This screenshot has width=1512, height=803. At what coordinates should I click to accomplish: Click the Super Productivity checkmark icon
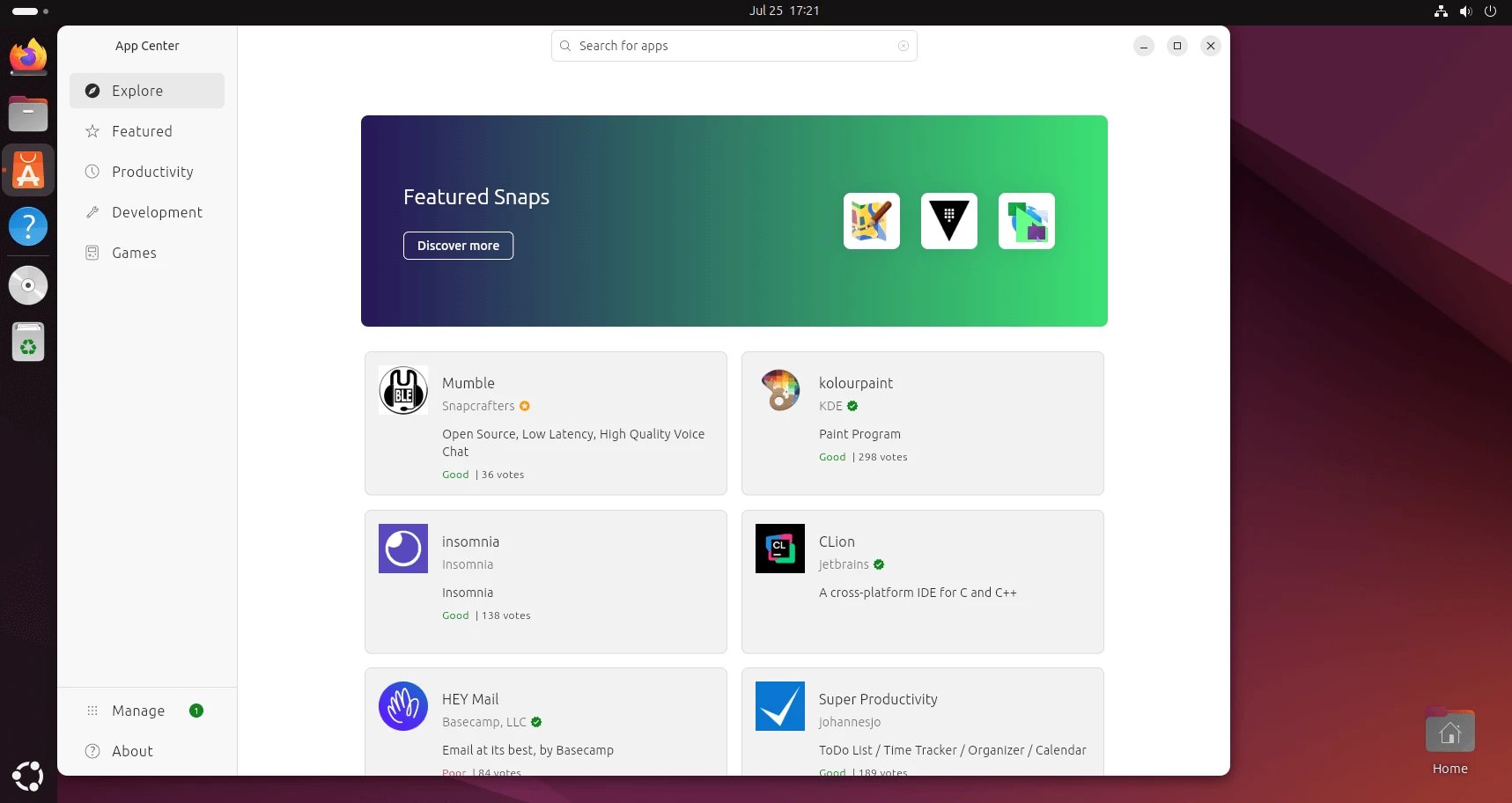(780, 706)
